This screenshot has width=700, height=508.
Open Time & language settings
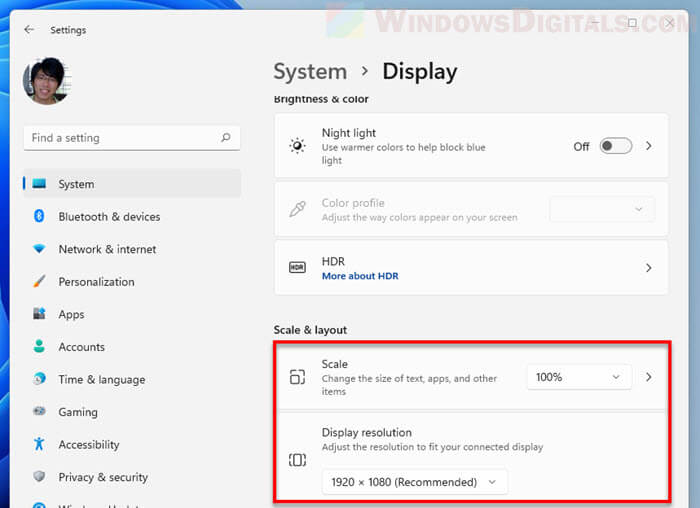102,379
